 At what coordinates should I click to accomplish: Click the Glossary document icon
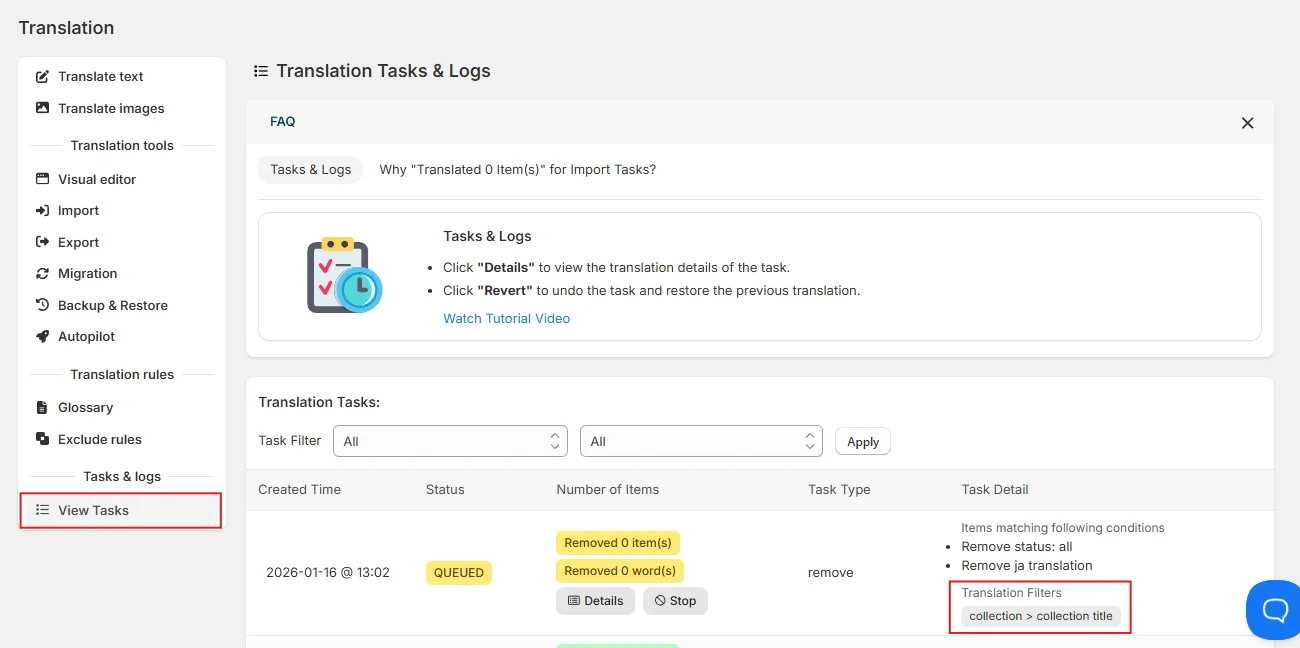coord(42,408)
